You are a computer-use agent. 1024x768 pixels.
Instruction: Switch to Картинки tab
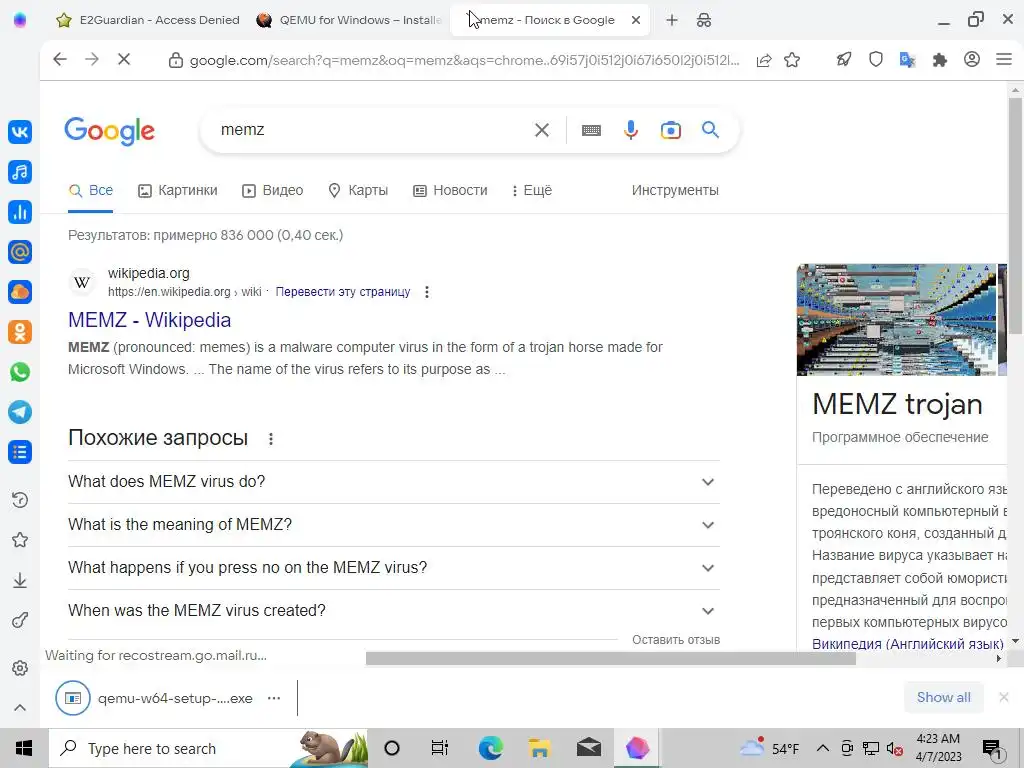(x=178, y=190)
